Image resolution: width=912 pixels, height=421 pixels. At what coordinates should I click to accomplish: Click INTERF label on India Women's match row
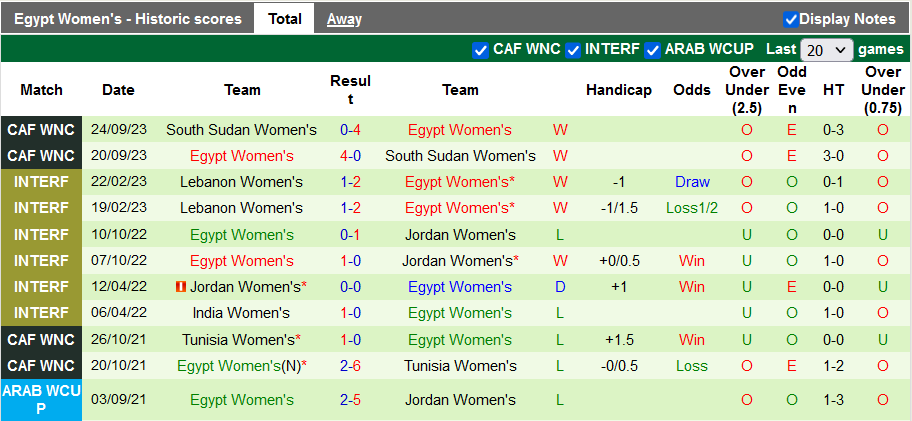pos(41,313)
